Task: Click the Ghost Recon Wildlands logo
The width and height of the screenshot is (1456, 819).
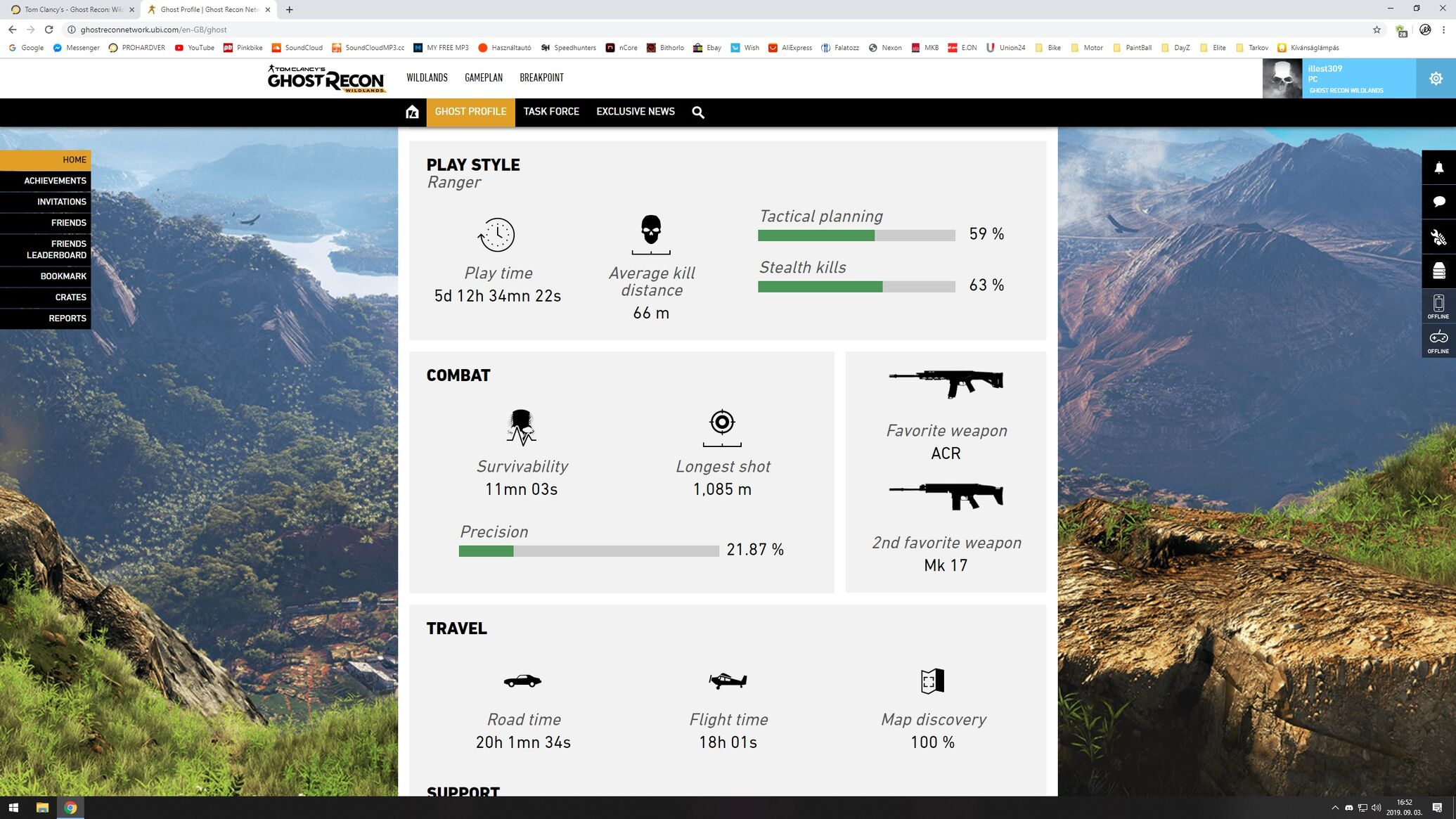Action: [x=327, y=79]
